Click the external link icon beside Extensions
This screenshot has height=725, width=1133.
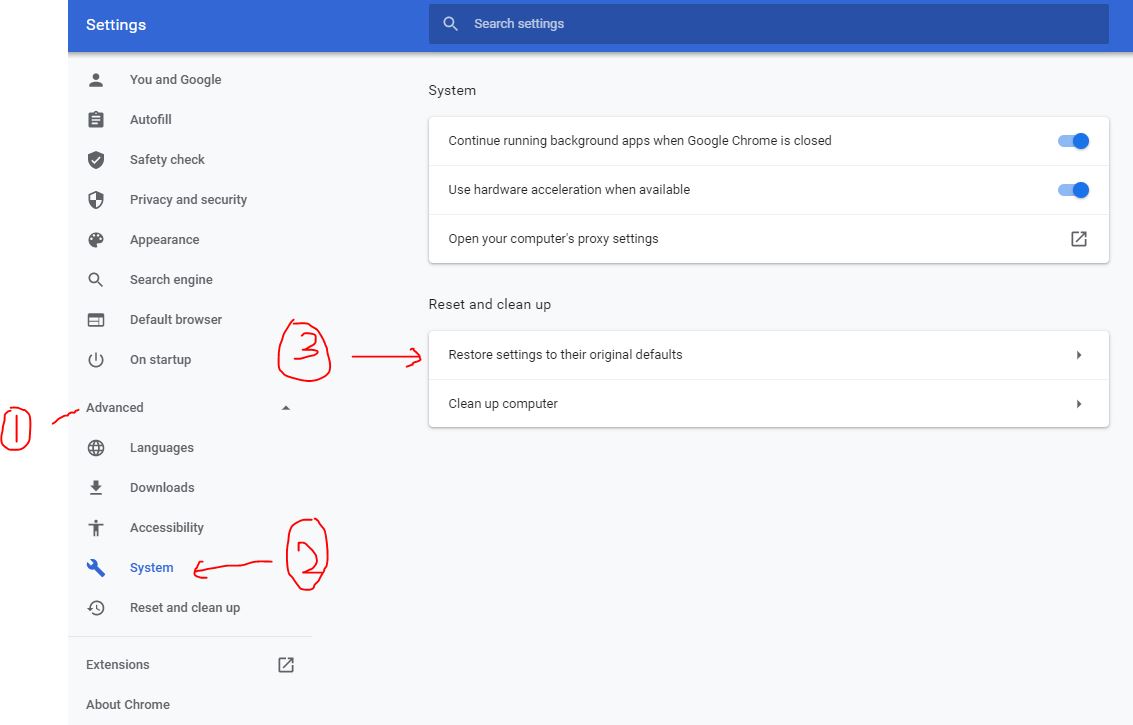pyautogui.click(x=286, y=665)
